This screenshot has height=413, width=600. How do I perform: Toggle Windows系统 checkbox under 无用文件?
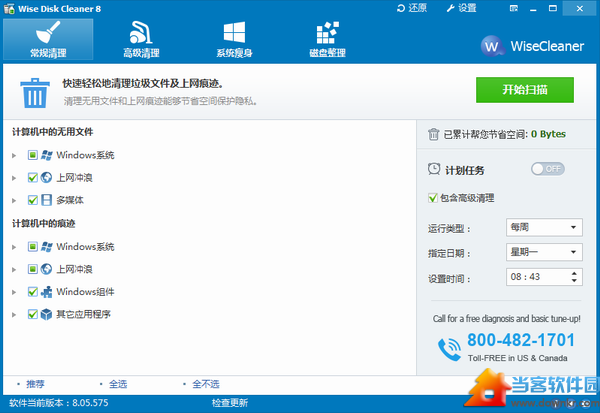(33, 155)
